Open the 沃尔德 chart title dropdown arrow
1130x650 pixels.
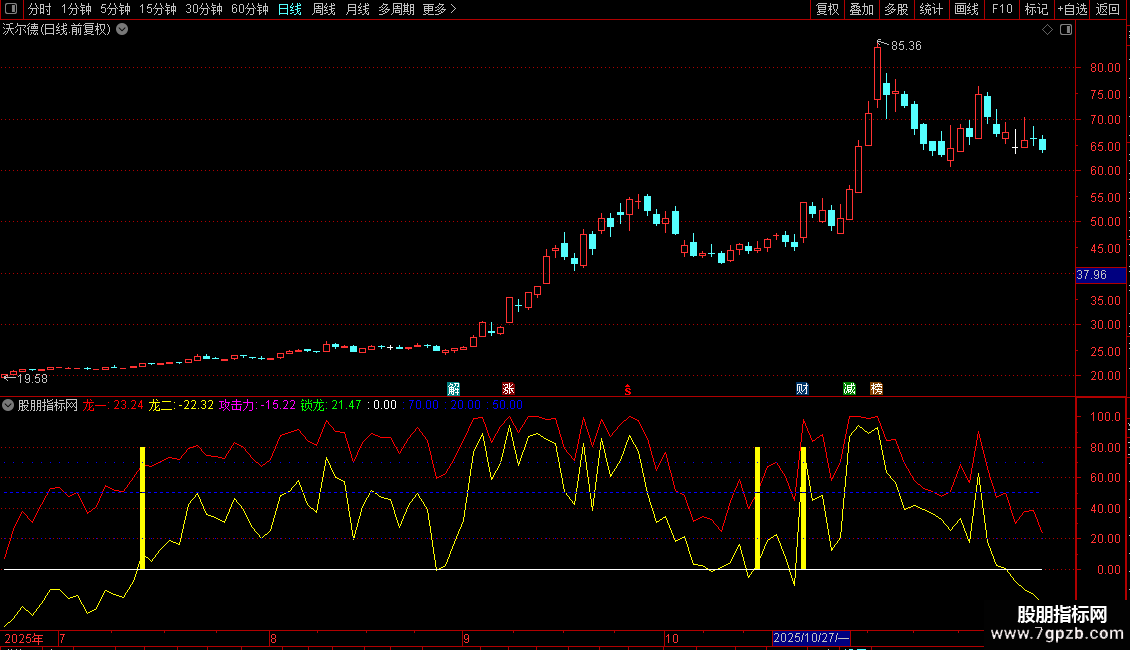(123, 30)
